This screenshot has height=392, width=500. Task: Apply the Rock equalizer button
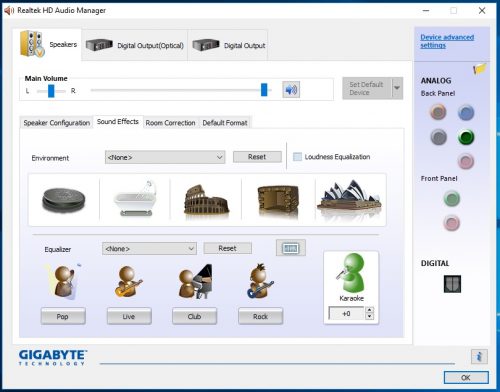pos(260,316)
